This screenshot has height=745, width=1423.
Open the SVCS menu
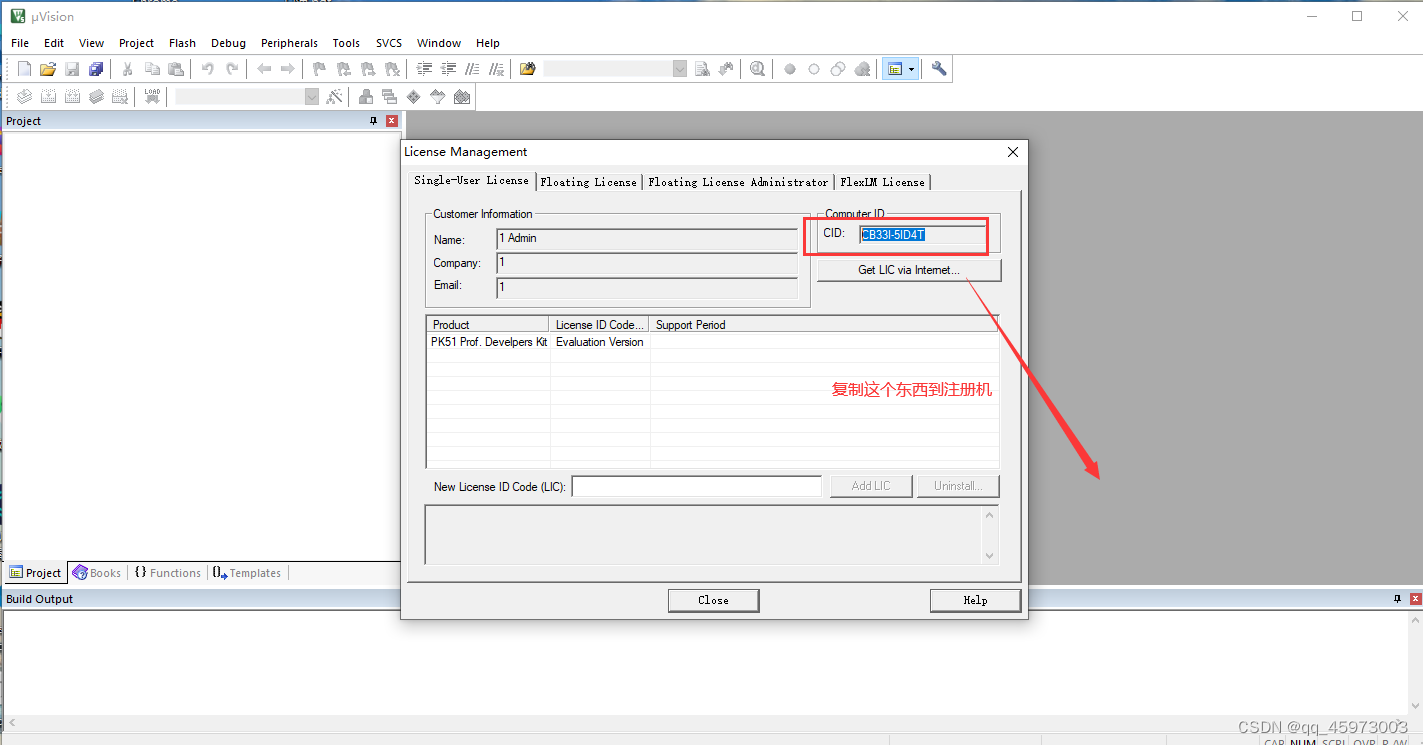pos(389,43)
